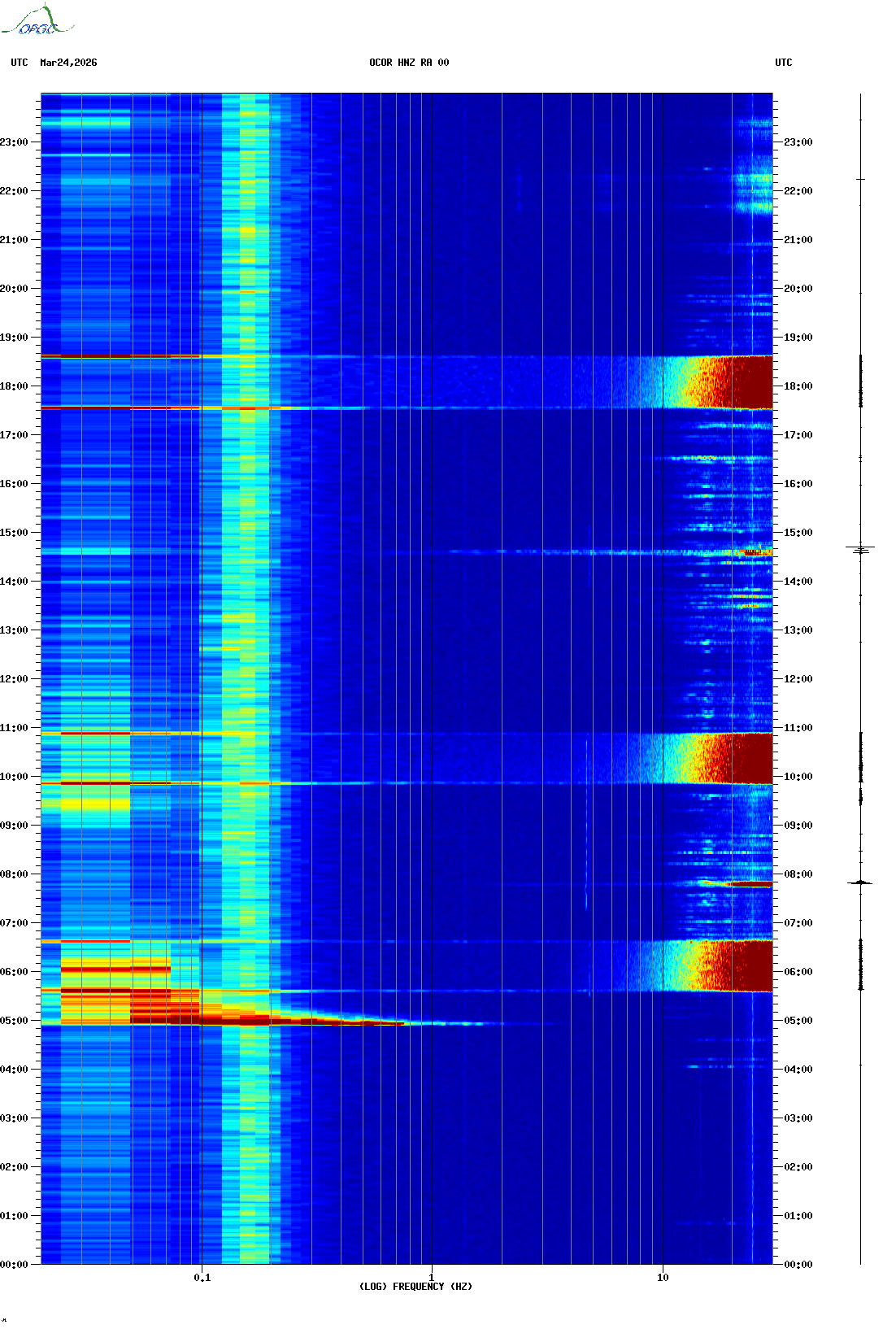896x1329 pixels.
Task: Click the 10 Hz frequency tick label
Action: click(x=663, y=1278)
